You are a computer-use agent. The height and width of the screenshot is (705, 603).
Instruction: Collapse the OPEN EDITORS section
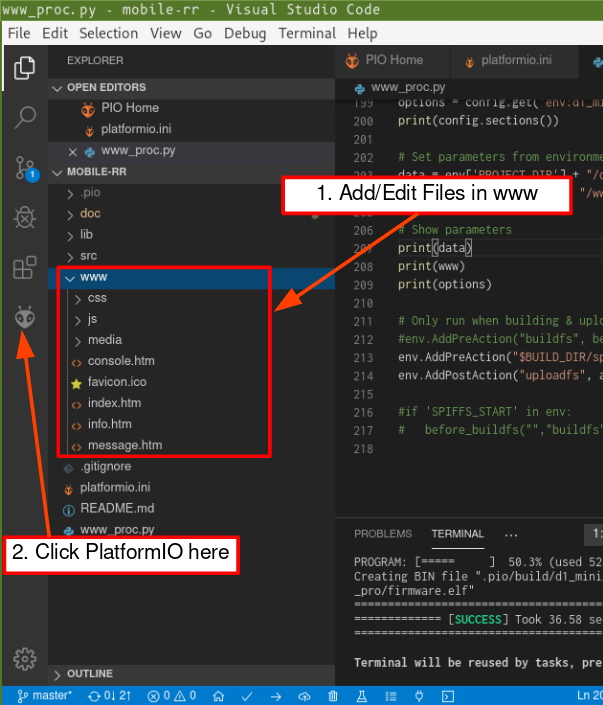pyautogui.click(x=191, y=87)
